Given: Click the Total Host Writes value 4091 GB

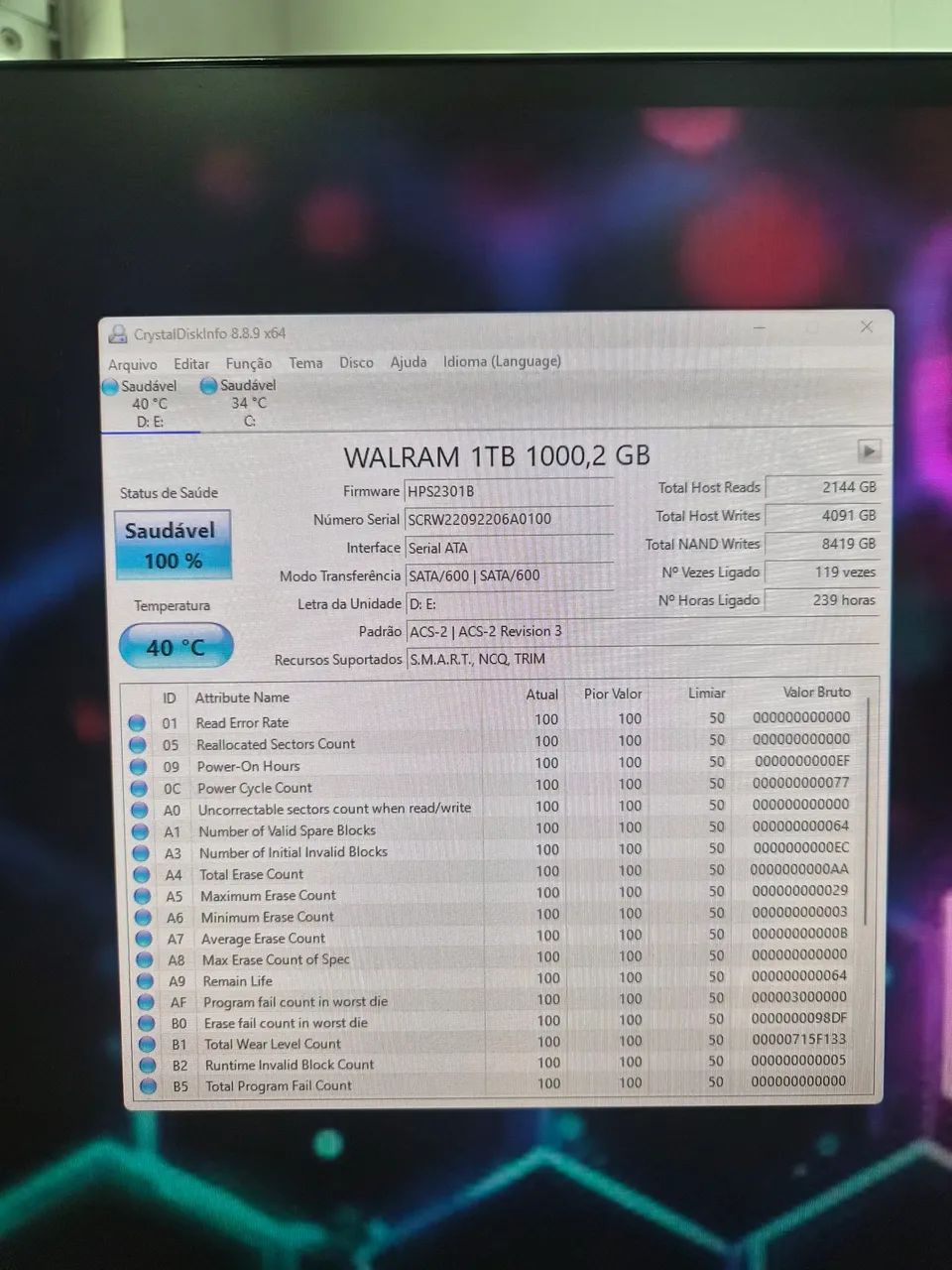Looking at the screenshot, I should click(x=823, y=515).
